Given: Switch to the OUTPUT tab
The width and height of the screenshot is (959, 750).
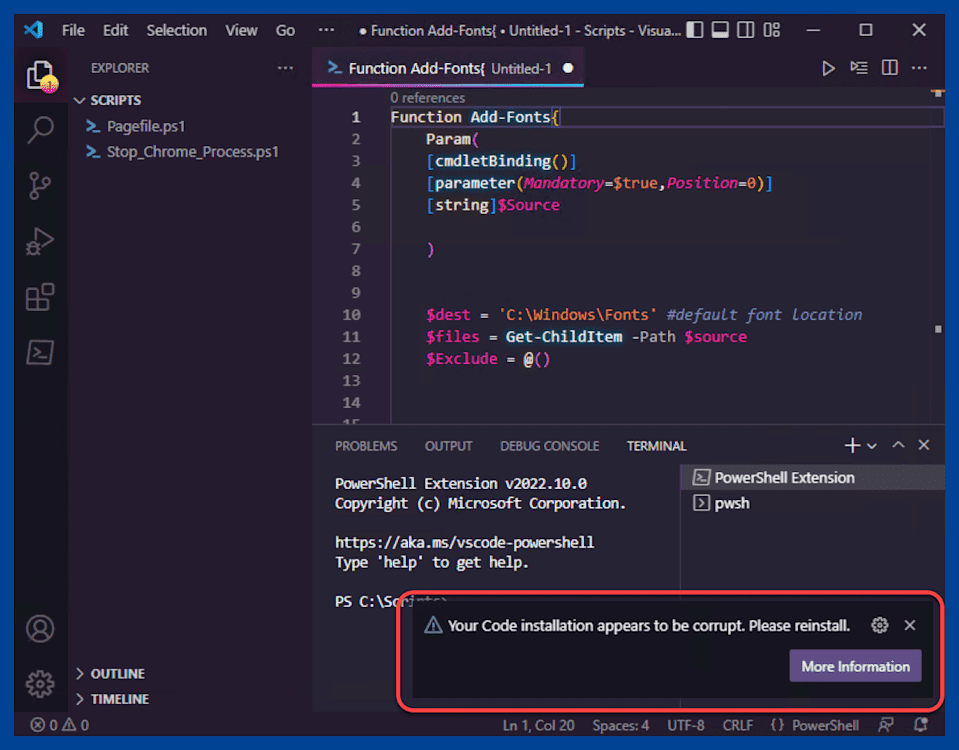Looking at the screenshot, I should click(x=448, y=446).
